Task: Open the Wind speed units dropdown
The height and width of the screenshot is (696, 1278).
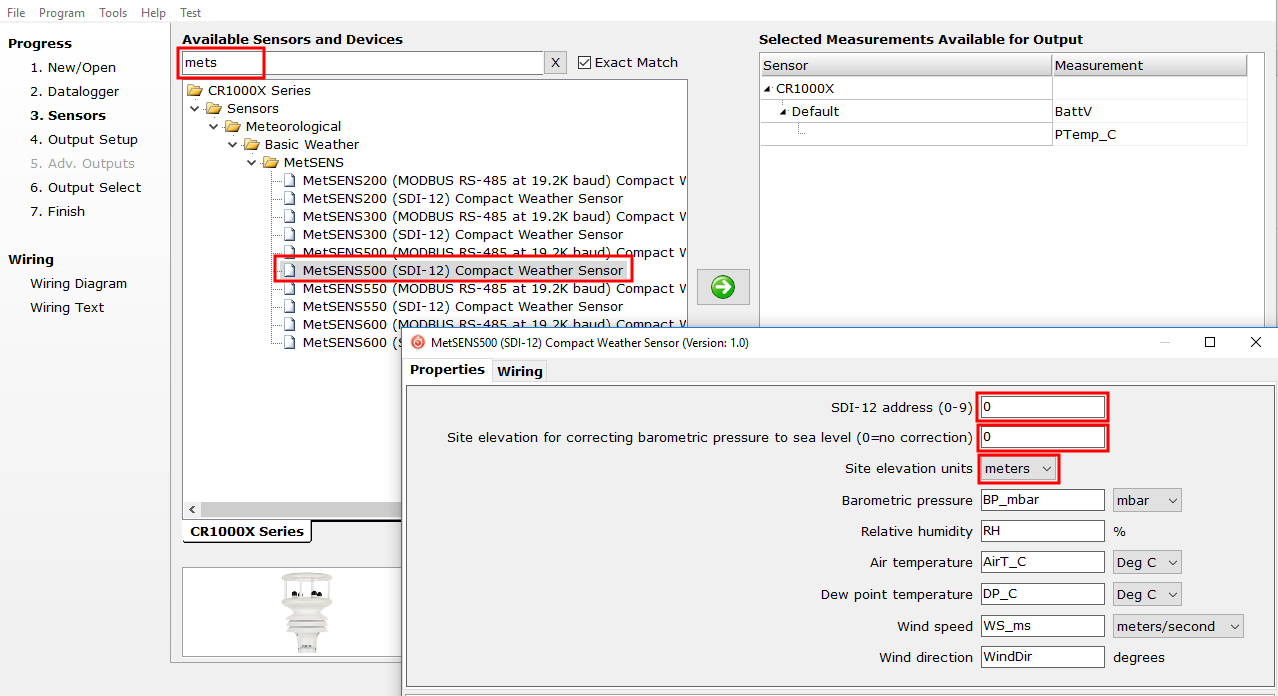Action: (x=1178, y=627)
